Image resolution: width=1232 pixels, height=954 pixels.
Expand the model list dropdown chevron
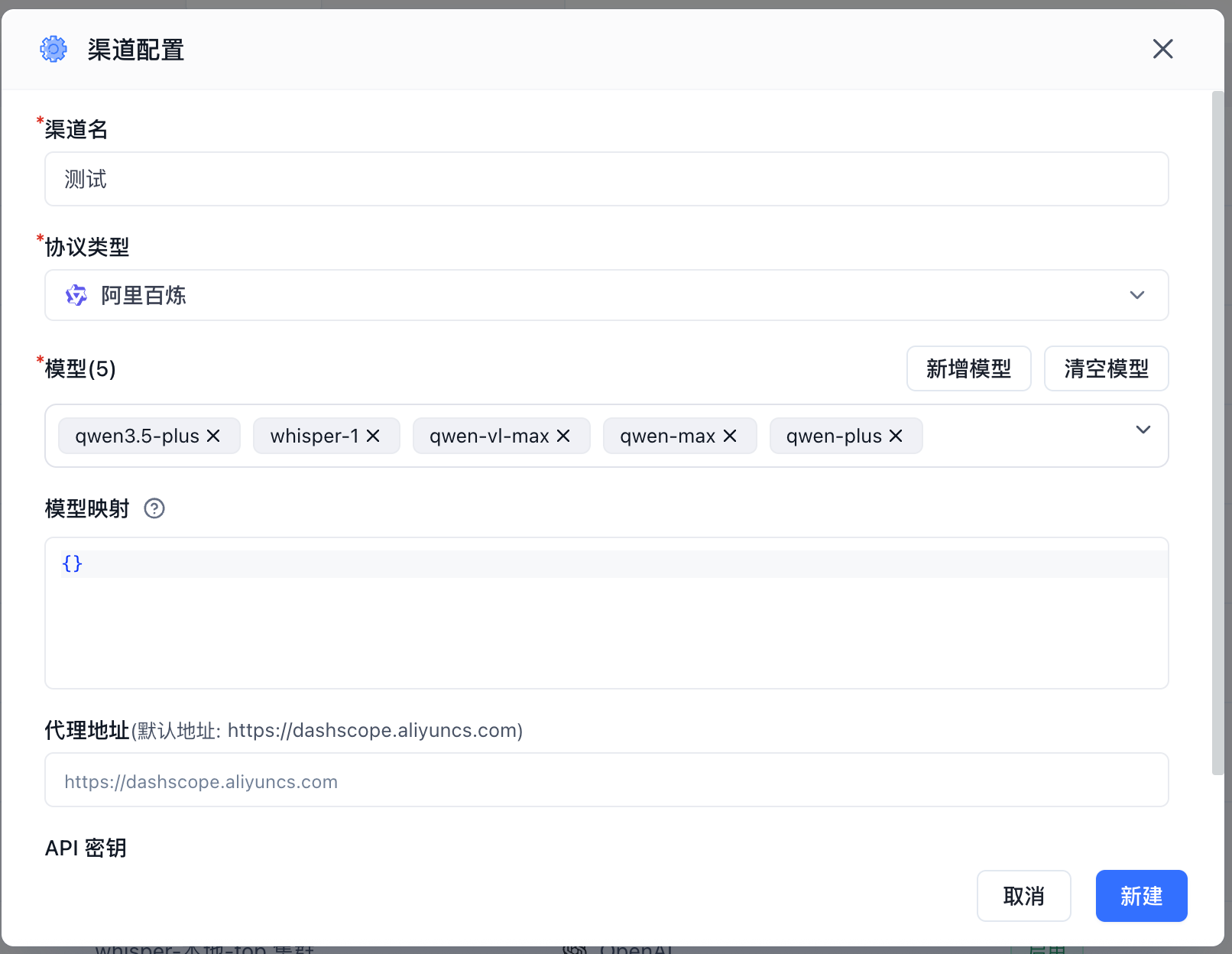(x=1143, y=430)
